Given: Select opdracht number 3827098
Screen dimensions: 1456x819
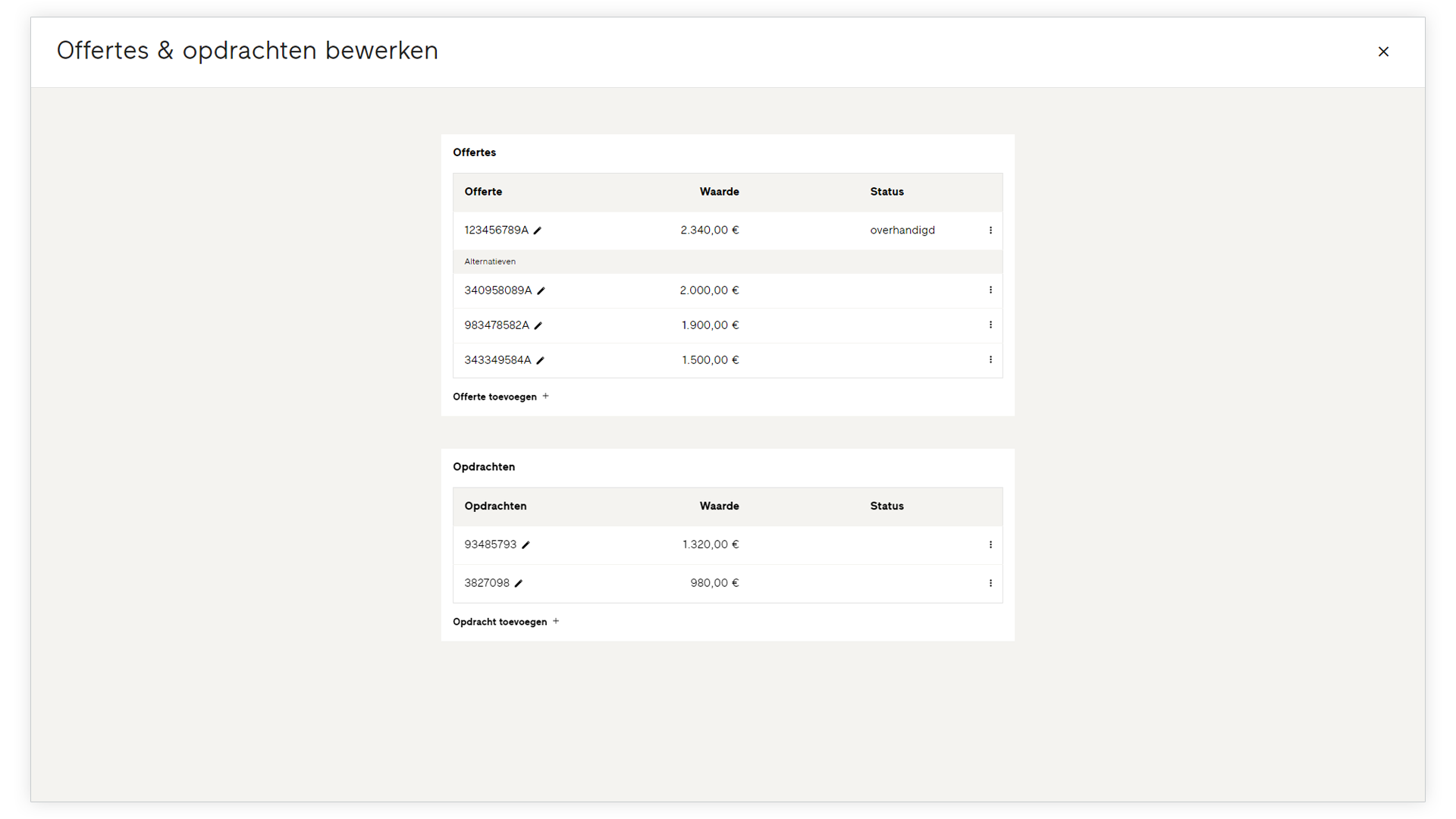Looking at the screenshot, I should [x=487, y=583].
